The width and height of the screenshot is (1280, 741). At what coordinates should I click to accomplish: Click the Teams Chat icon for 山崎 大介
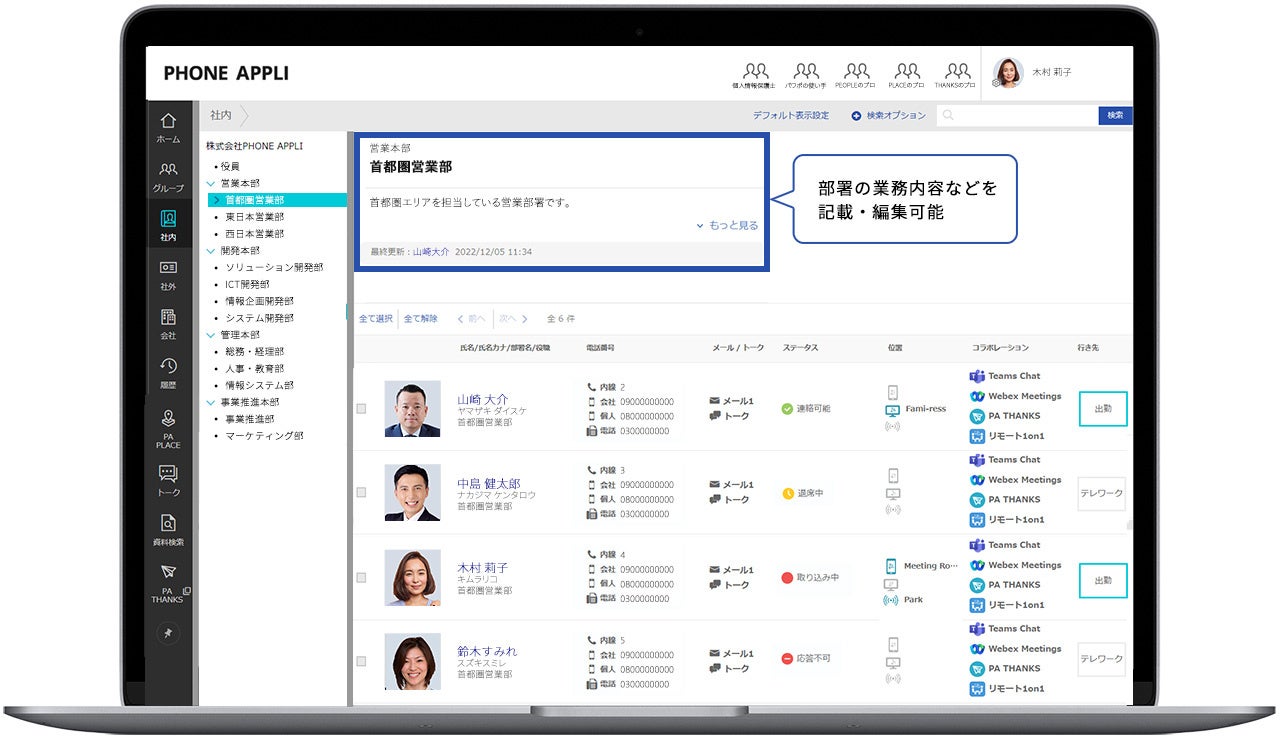977,376
